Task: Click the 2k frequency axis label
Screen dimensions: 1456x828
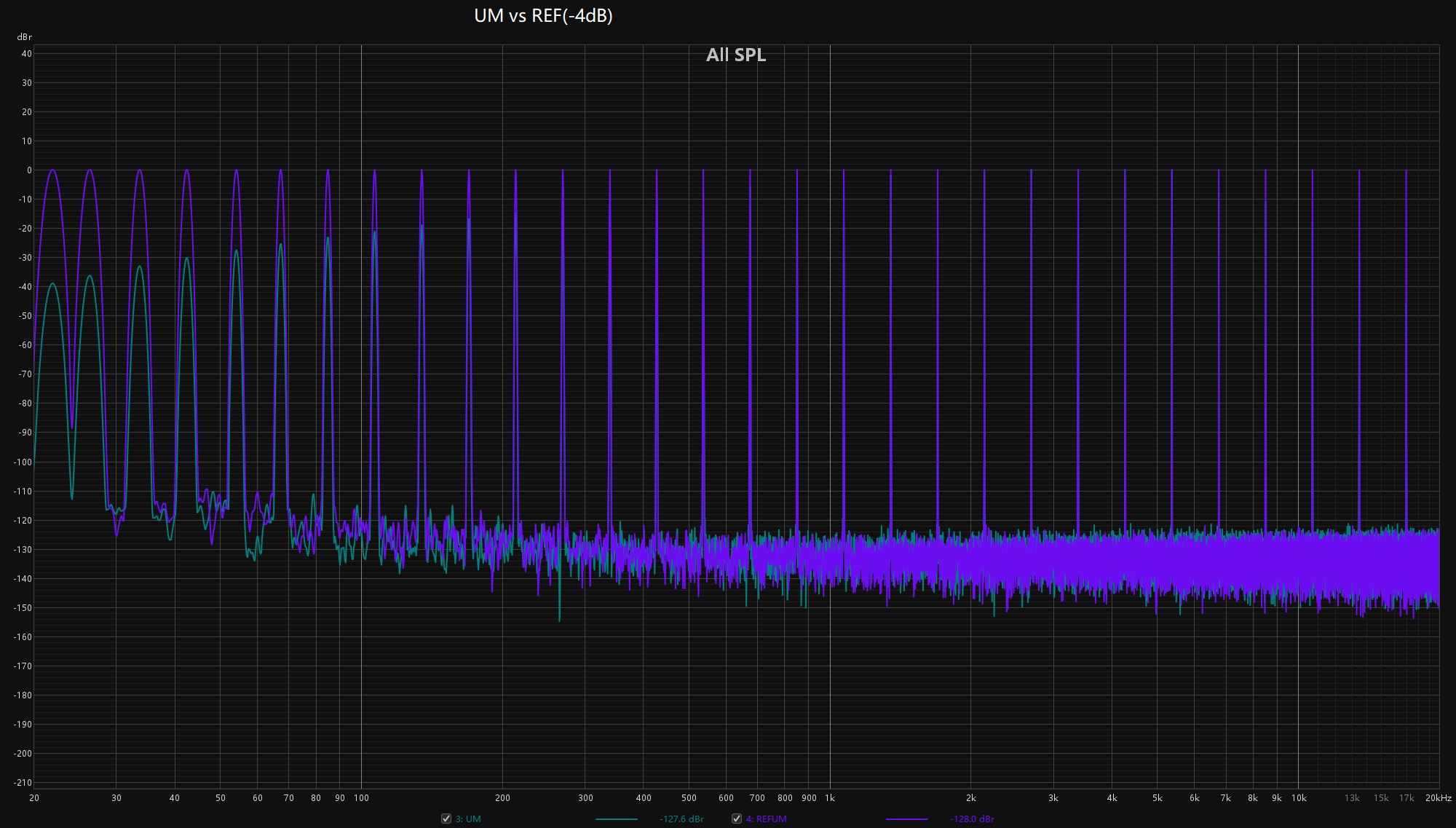Action: click(970, 798)
